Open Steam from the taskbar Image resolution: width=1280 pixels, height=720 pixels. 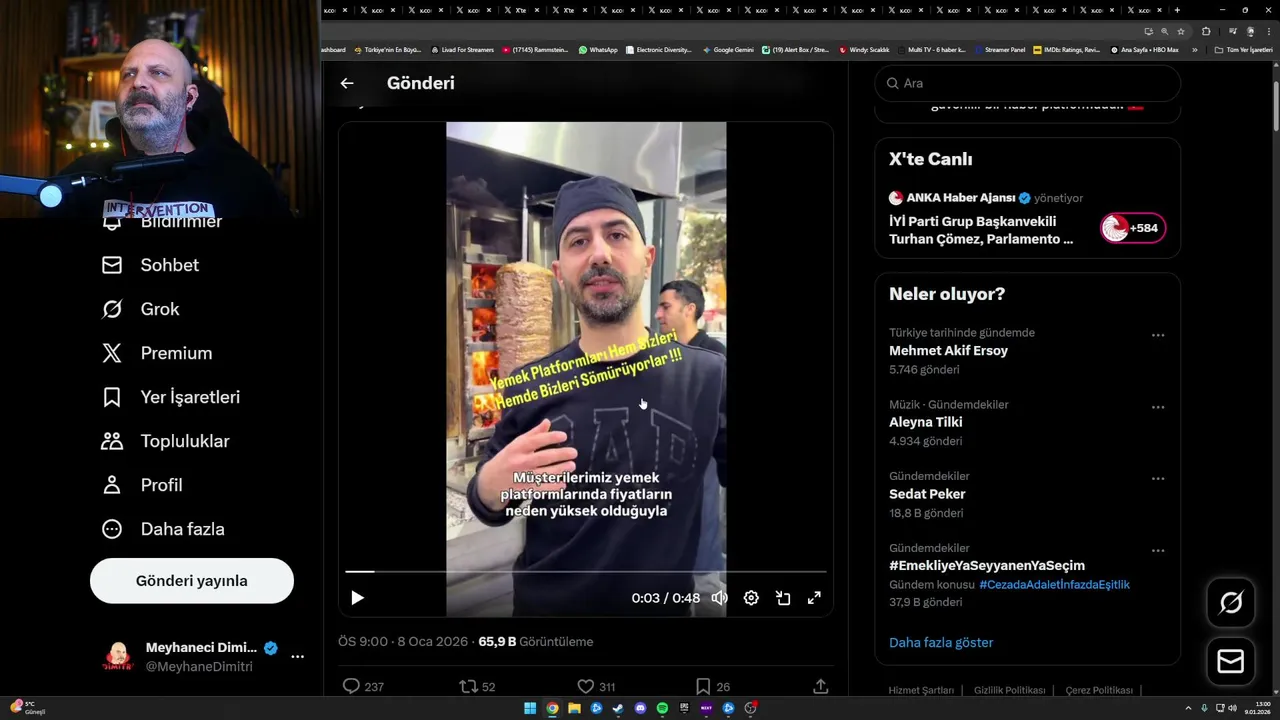tap(618, 709)
